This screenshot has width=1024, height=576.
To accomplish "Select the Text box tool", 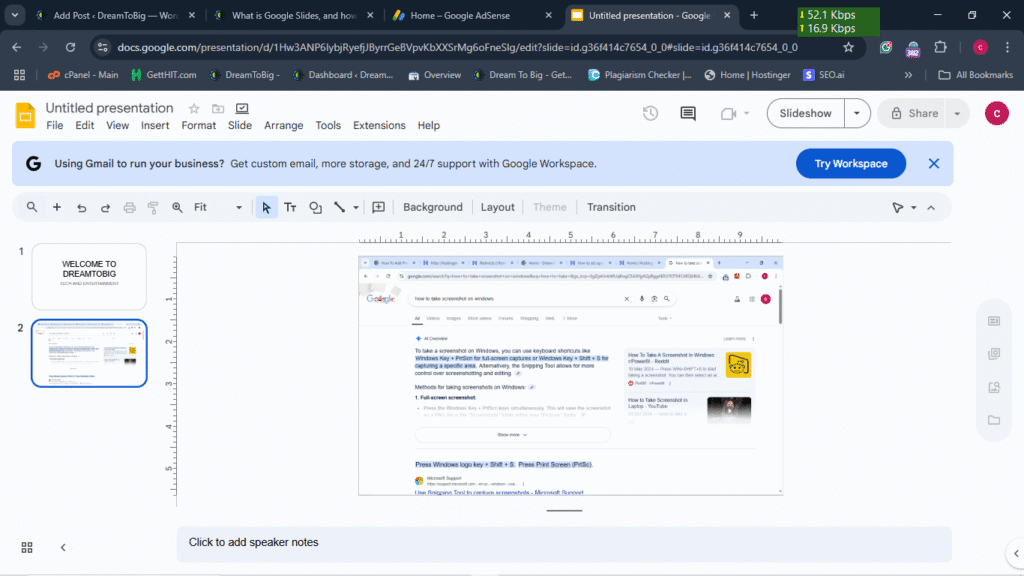I will pos(290,207).
